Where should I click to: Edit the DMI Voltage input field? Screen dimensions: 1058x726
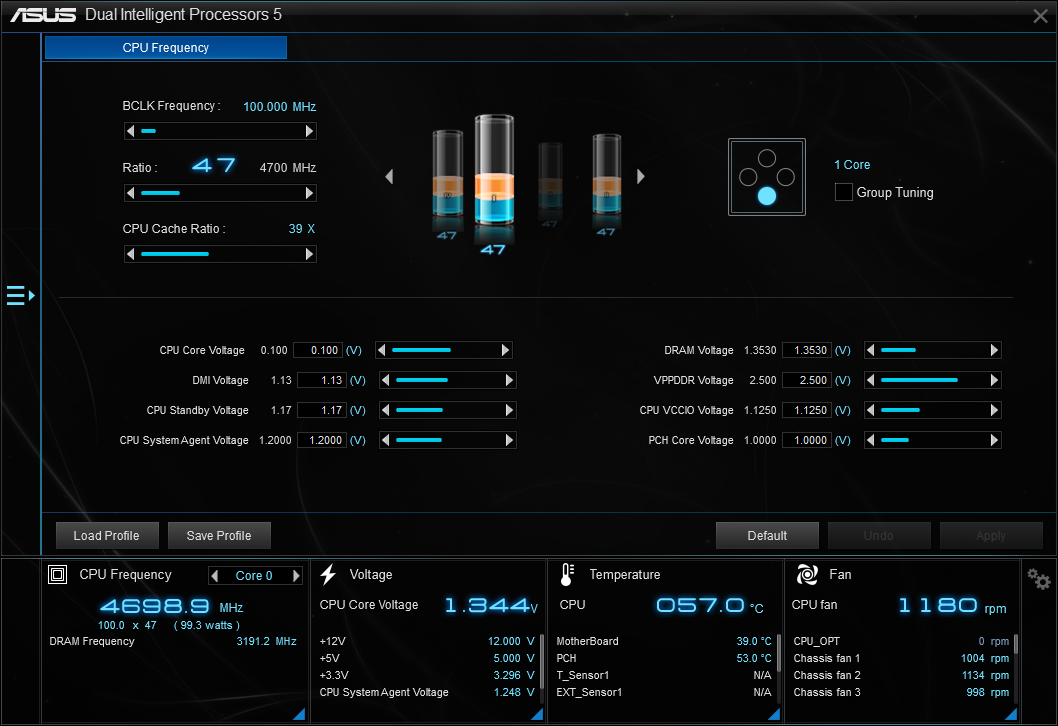(322, 381)
